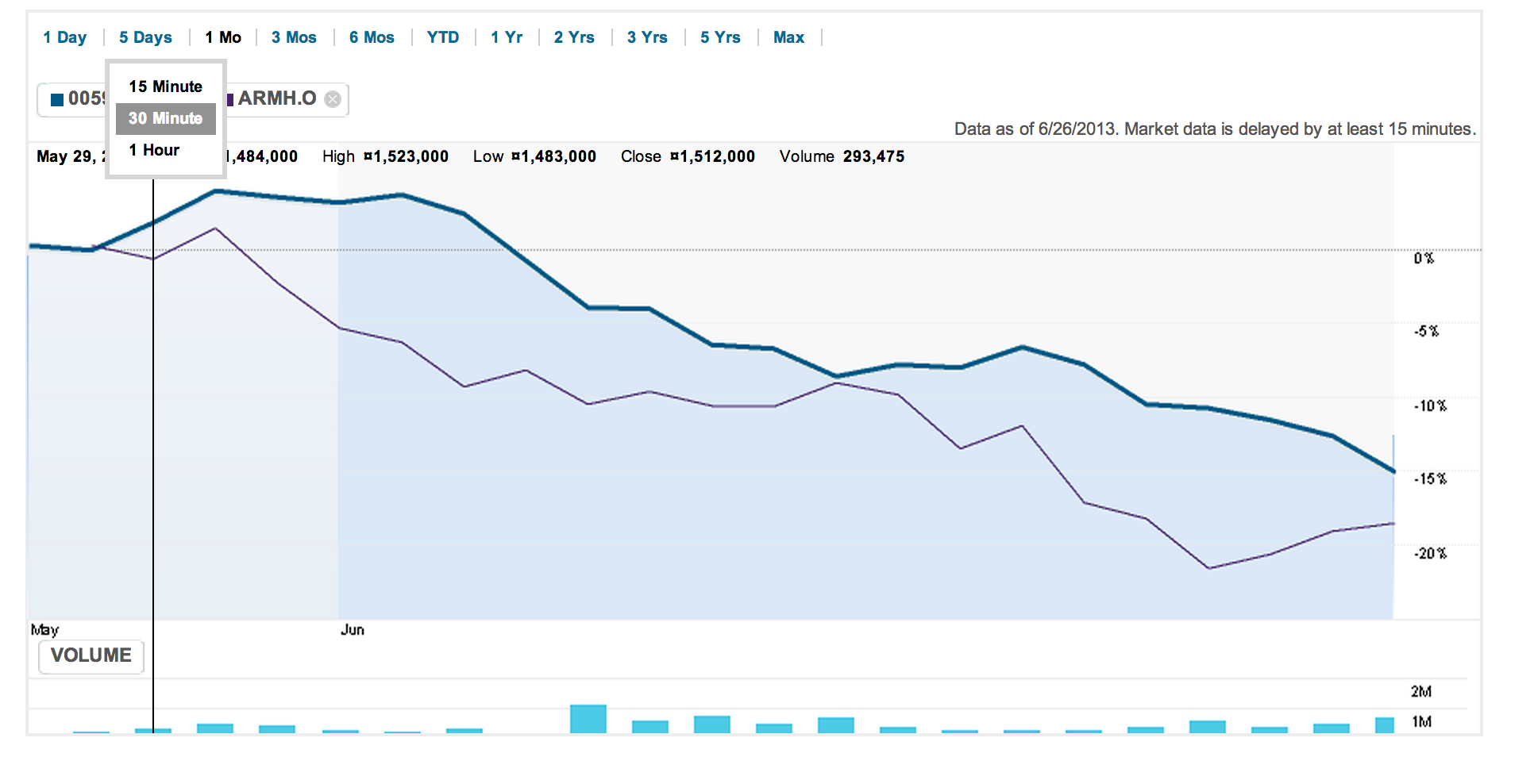Set chart range to 6 Mos

pyautogui.click(x=372, y=37)
